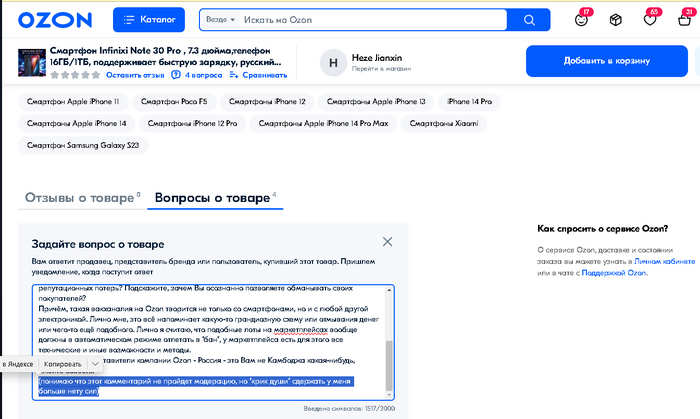Click the Как спросить о сервисе Ozon? heading
The width and height of the screenshot is (700, 419).
point(603,229)
